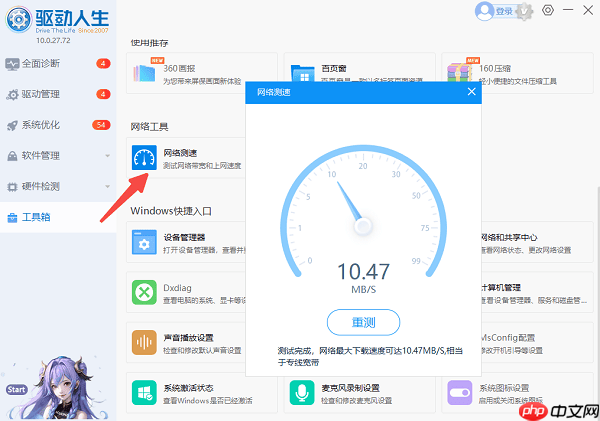The image size is (600, 421).
Task: Click the 系统优化 badge showing 54
Action: click(x=101, y=125)
